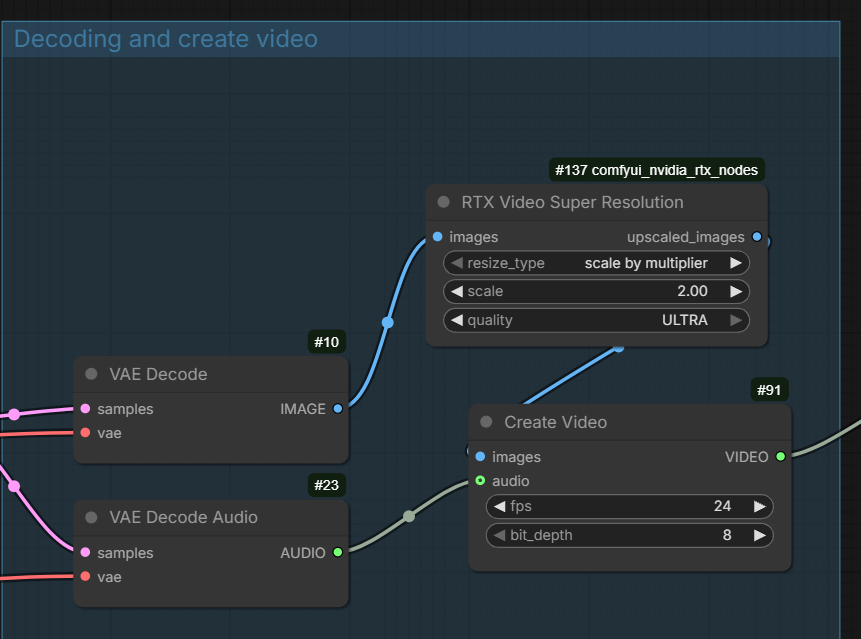This screenshot has height=639, width=861.
Task: Click images input socket on RTX node
Action: click(438, 237)
